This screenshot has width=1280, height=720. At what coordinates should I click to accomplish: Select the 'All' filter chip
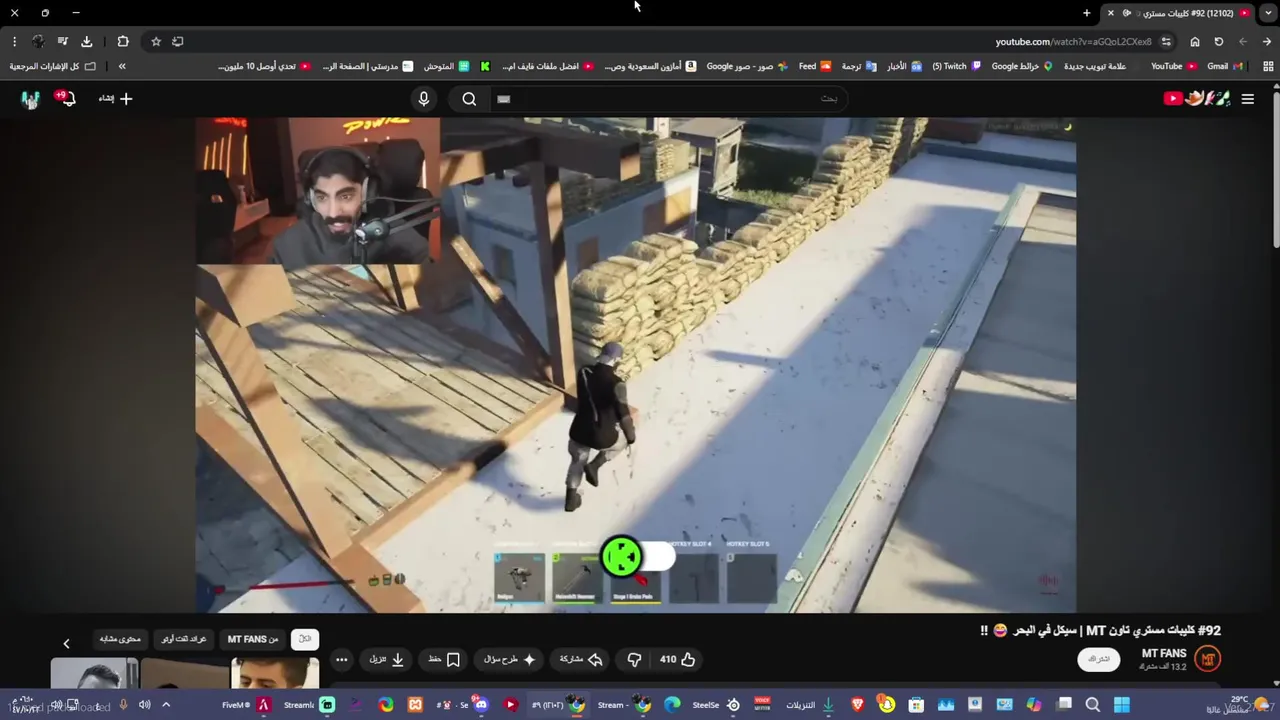click(305, 639)
